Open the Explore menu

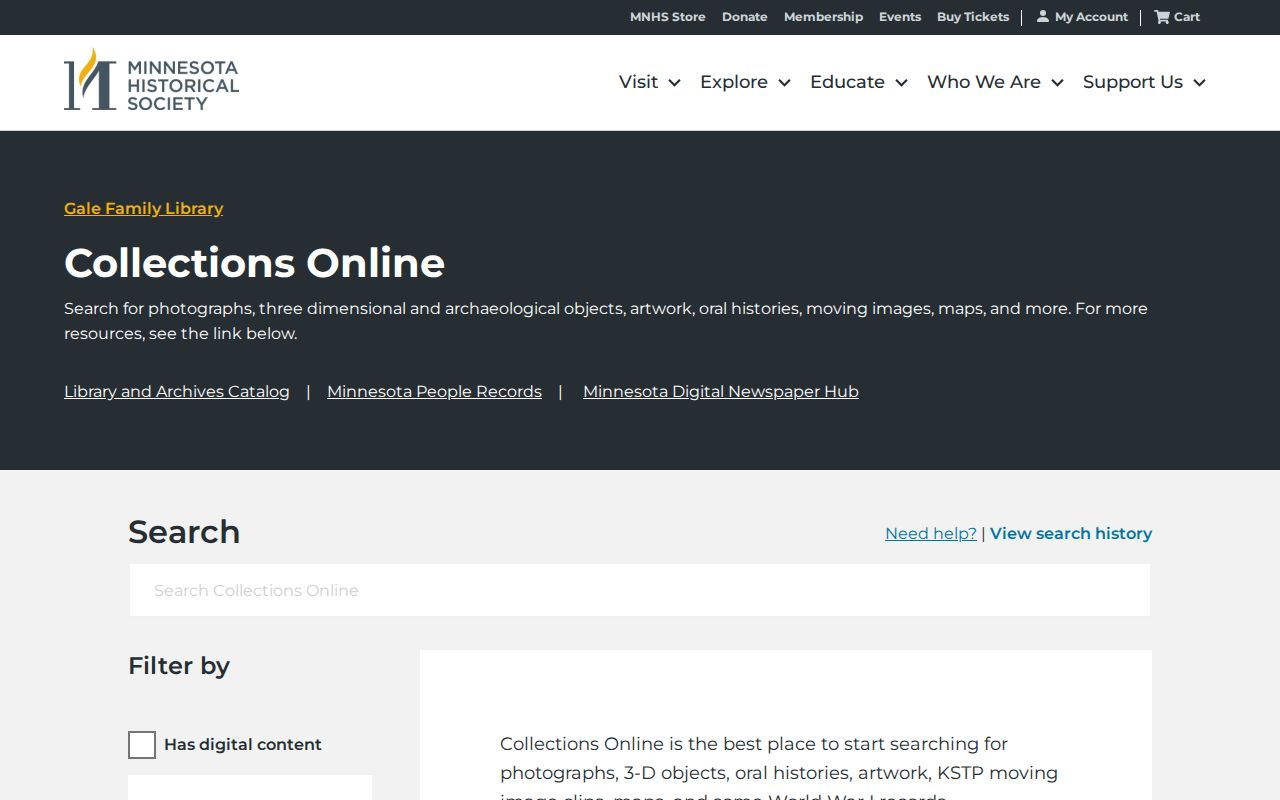(734, 82)
